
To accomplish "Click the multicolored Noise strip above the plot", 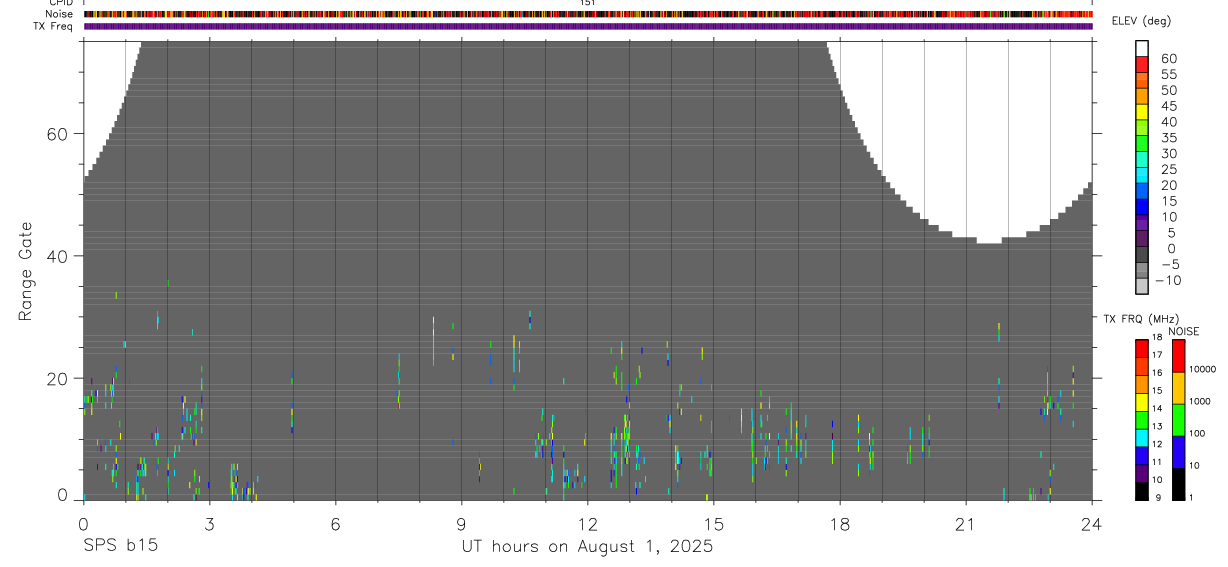I will click(588, 14).
